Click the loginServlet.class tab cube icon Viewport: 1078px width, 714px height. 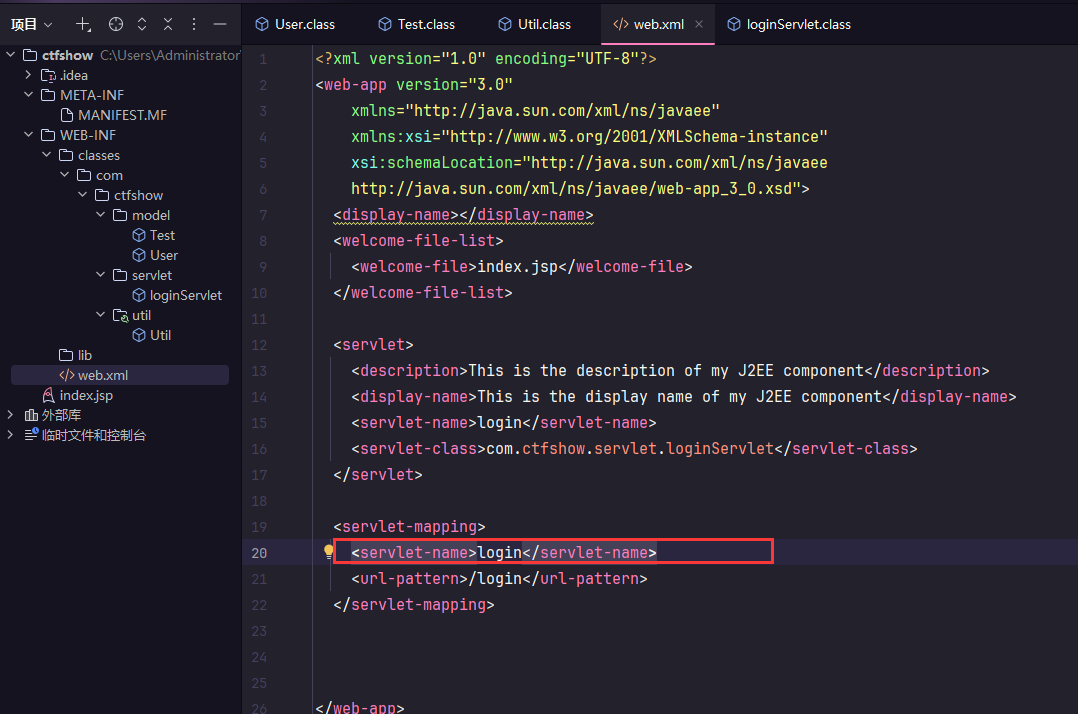pos(734,24)
